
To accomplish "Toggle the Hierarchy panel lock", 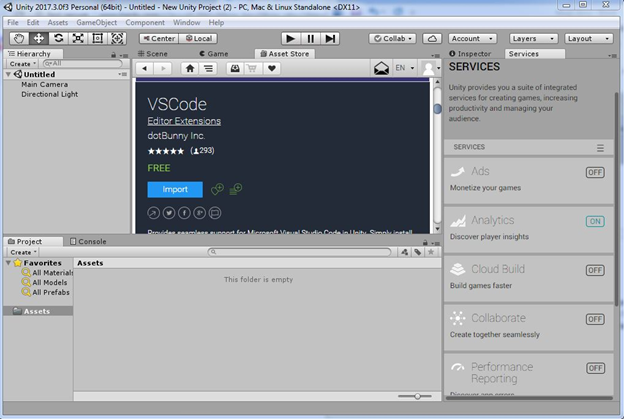I will (x=113, y=55).
